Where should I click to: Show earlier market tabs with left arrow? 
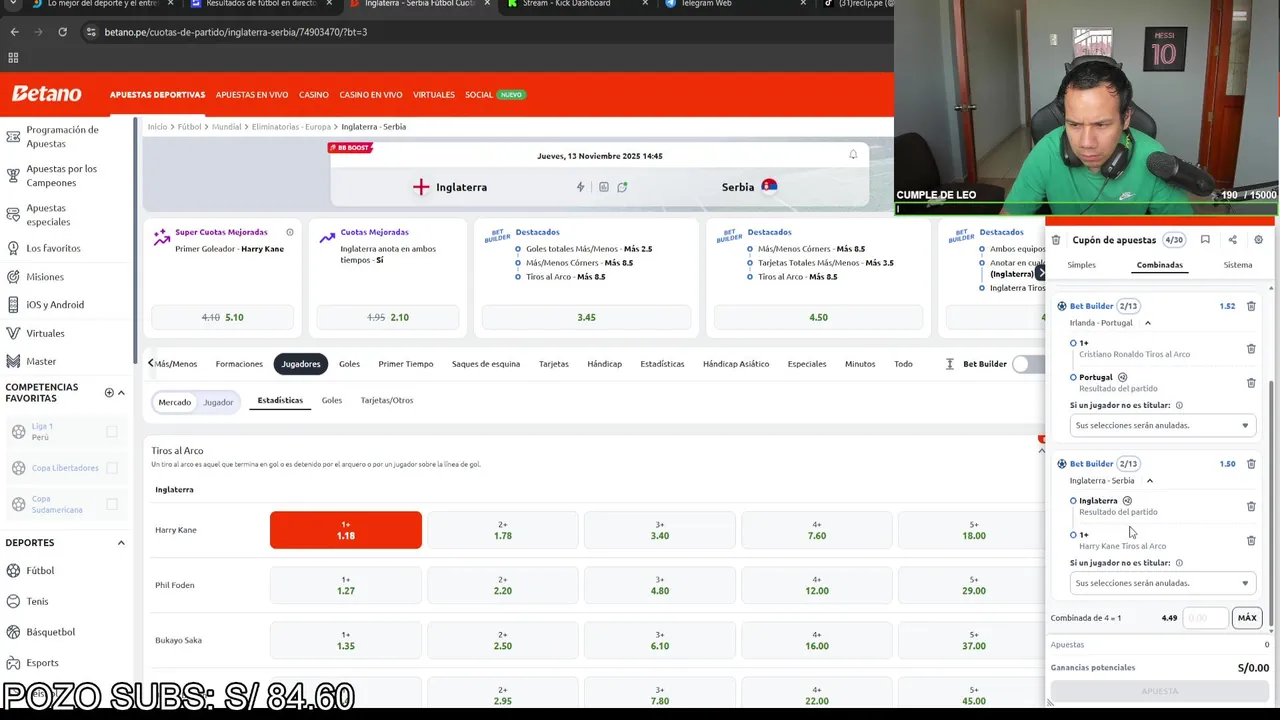click(151, 363)
